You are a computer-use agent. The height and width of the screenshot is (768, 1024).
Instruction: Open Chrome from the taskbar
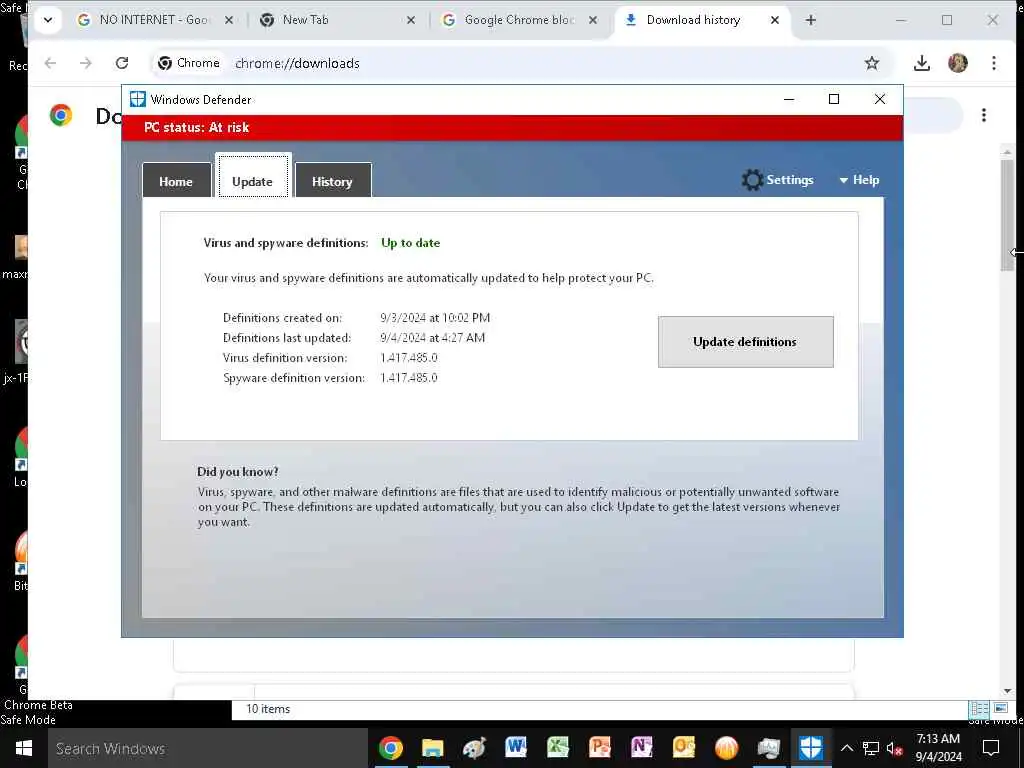coord(391,748)
